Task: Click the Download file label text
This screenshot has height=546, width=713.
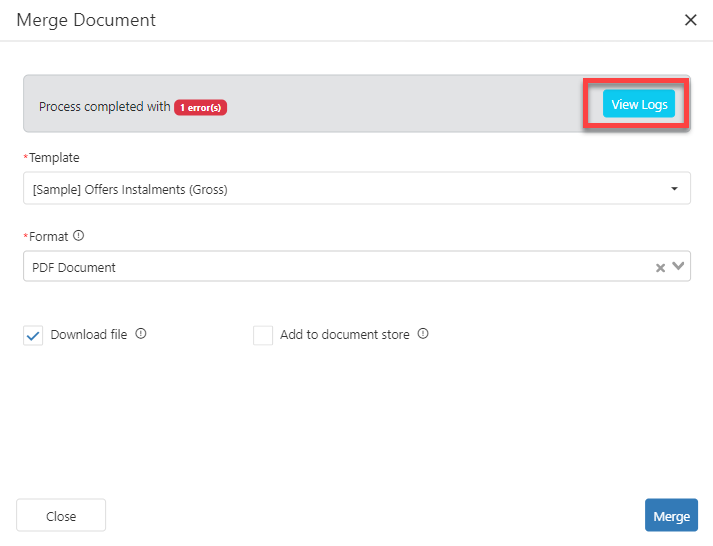Action: coord(89,335)
